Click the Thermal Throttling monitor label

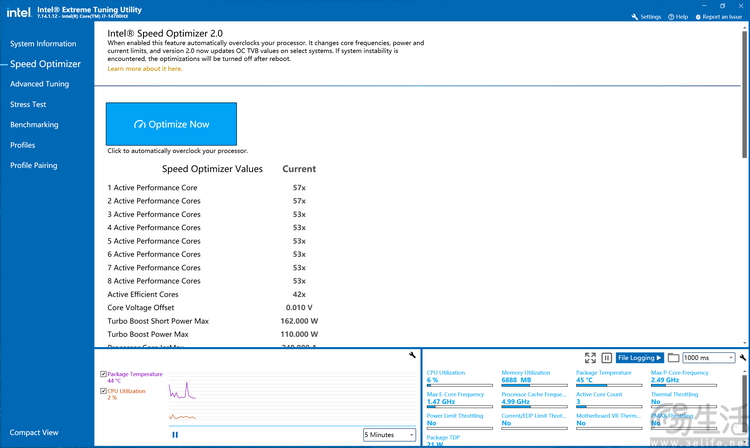[674, 394]
